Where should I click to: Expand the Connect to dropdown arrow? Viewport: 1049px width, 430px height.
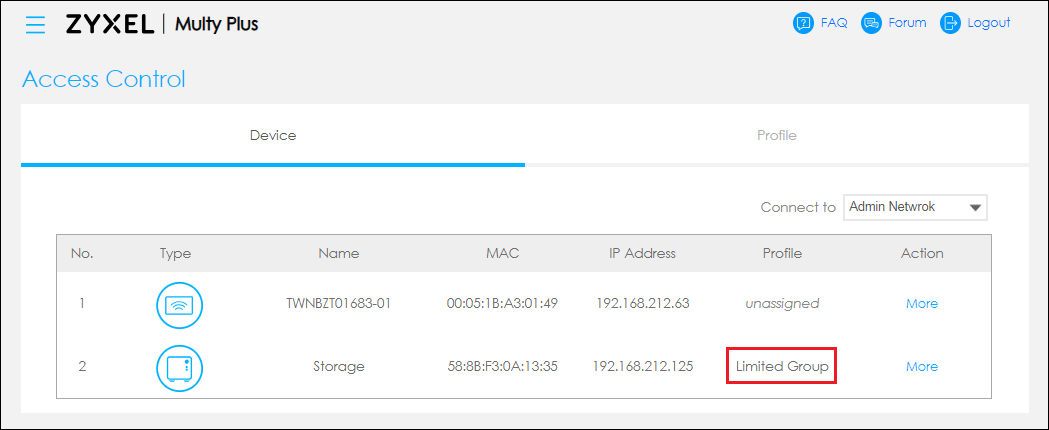pyautogui.click(x=975, y=208)
